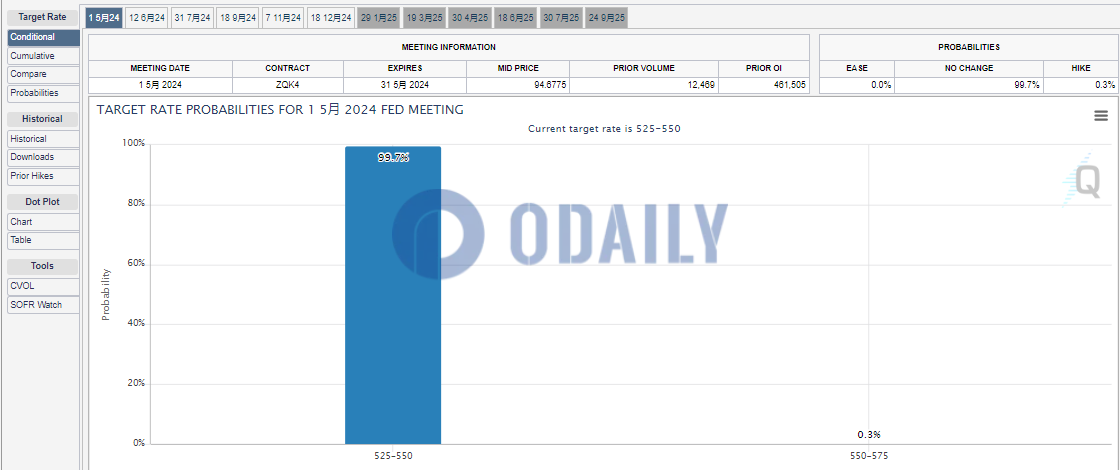This screenshot has height=470, width=1120.
Task: Select the 7 11月24 meeting tab
Action: [x=283, y=18]
